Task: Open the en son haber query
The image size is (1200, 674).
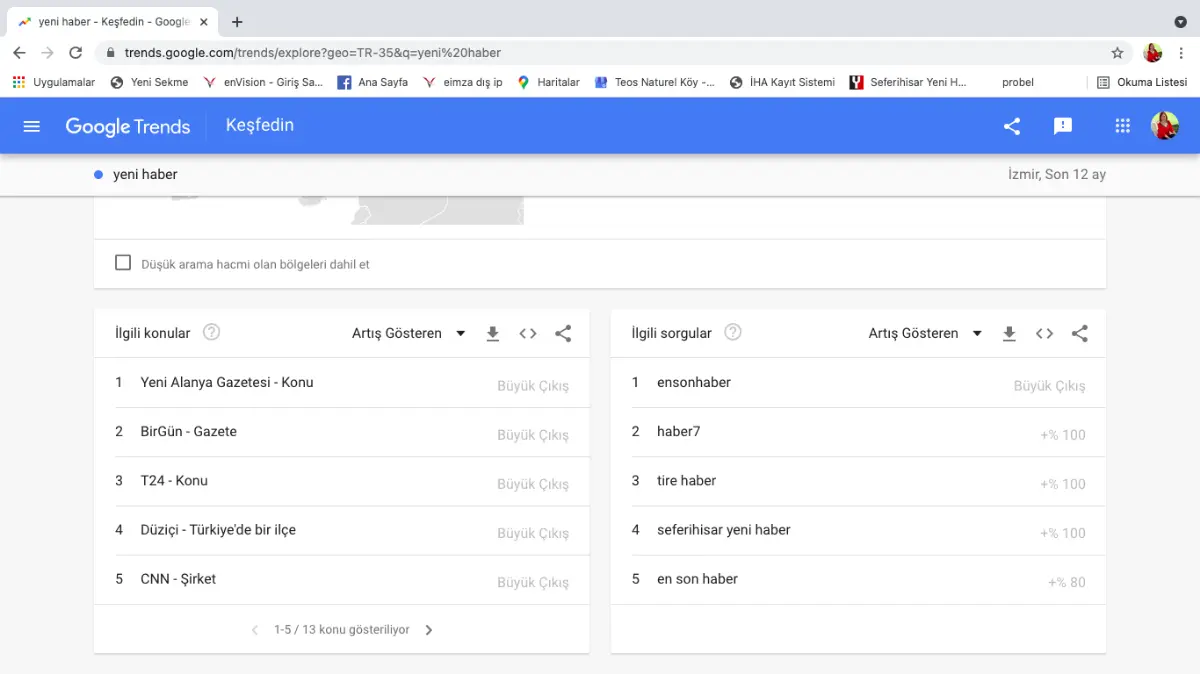Action: tap(697, 578)
